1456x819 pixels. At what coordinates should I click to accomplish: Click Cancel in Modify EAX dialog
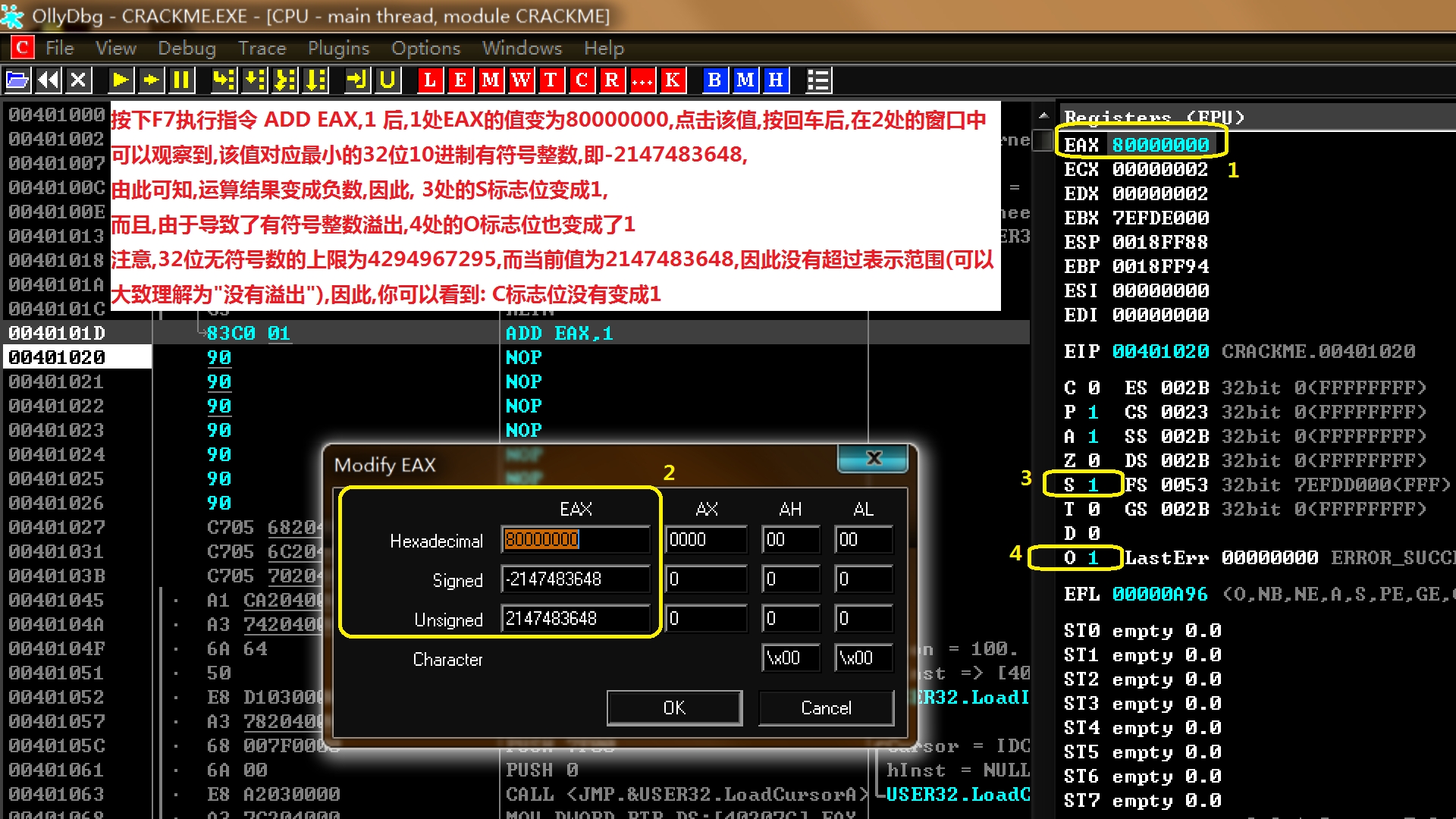click(x=826, y=708)
